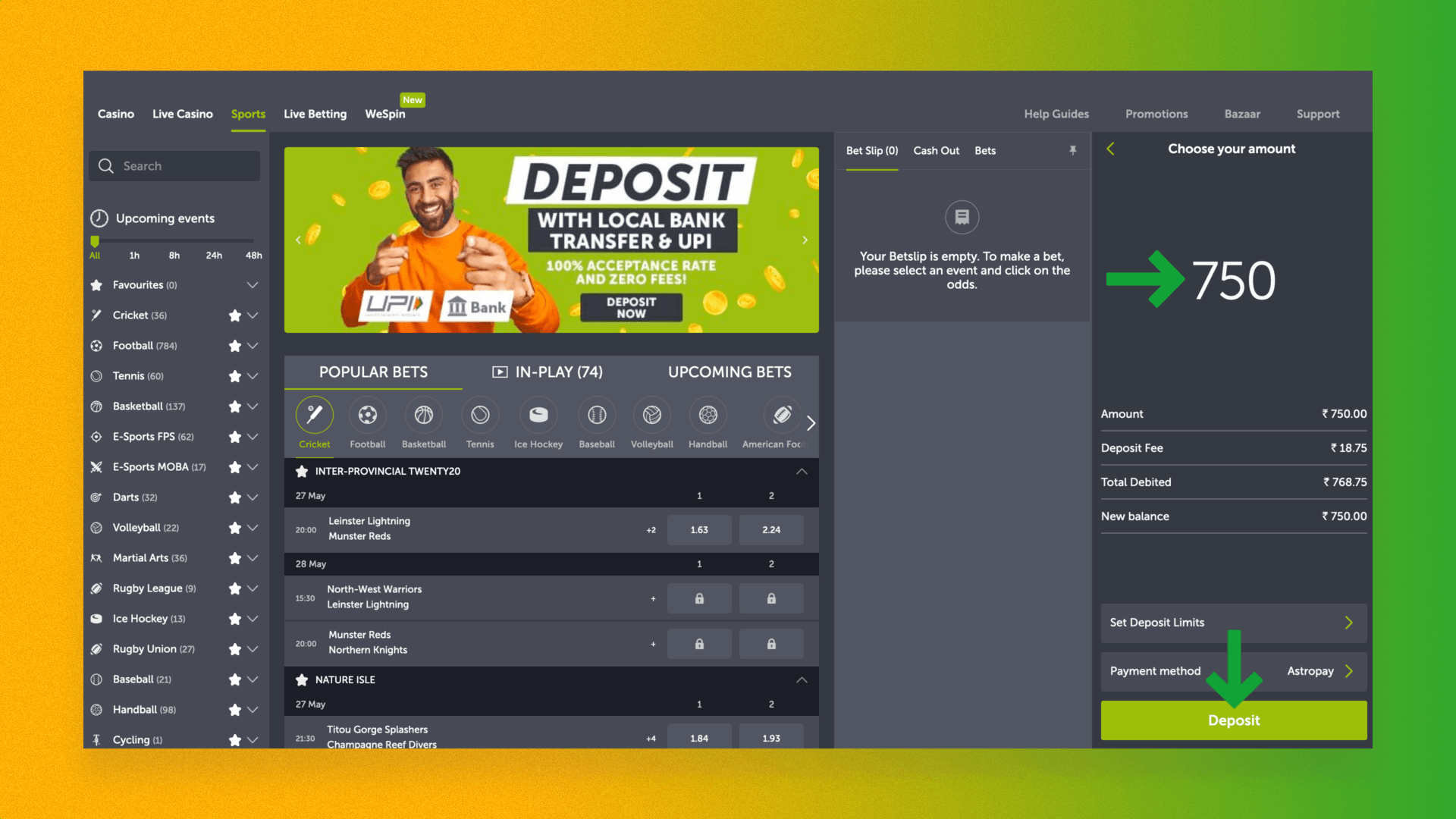Viewport: 1456px width, 819px height.
Task: Expand the Payment method Astropay option
Action: point(1352,670)
